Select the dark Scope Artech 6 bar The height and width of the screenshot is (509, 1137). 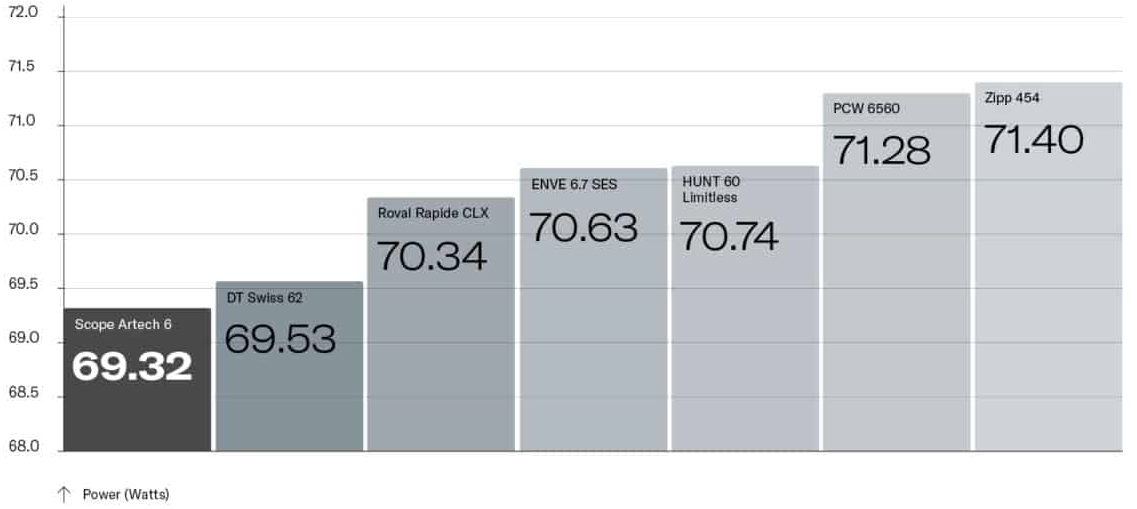pyautogui.click(x=137, y=379)
